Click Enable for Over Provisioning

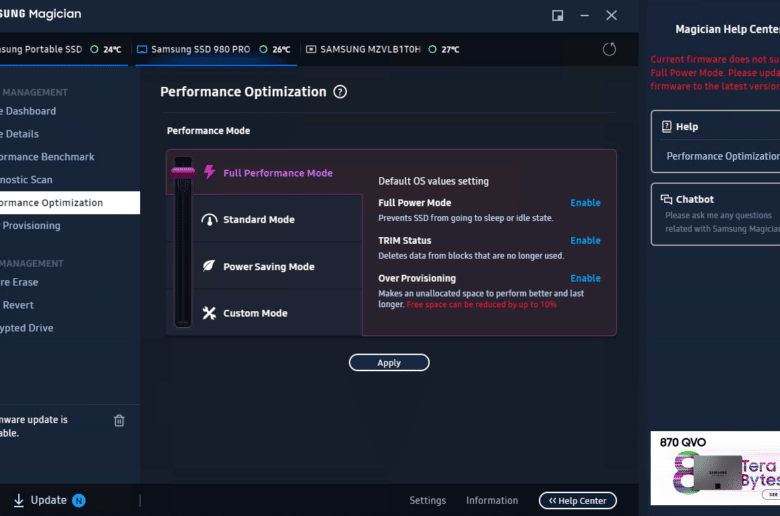click(x=585, y=278)
